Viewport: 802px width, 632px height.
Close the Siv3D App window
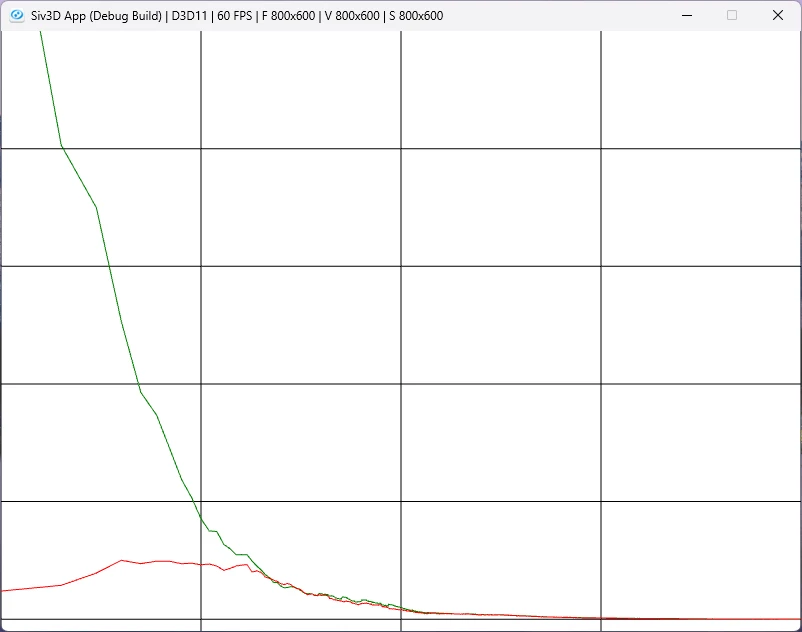click(777, 15)
